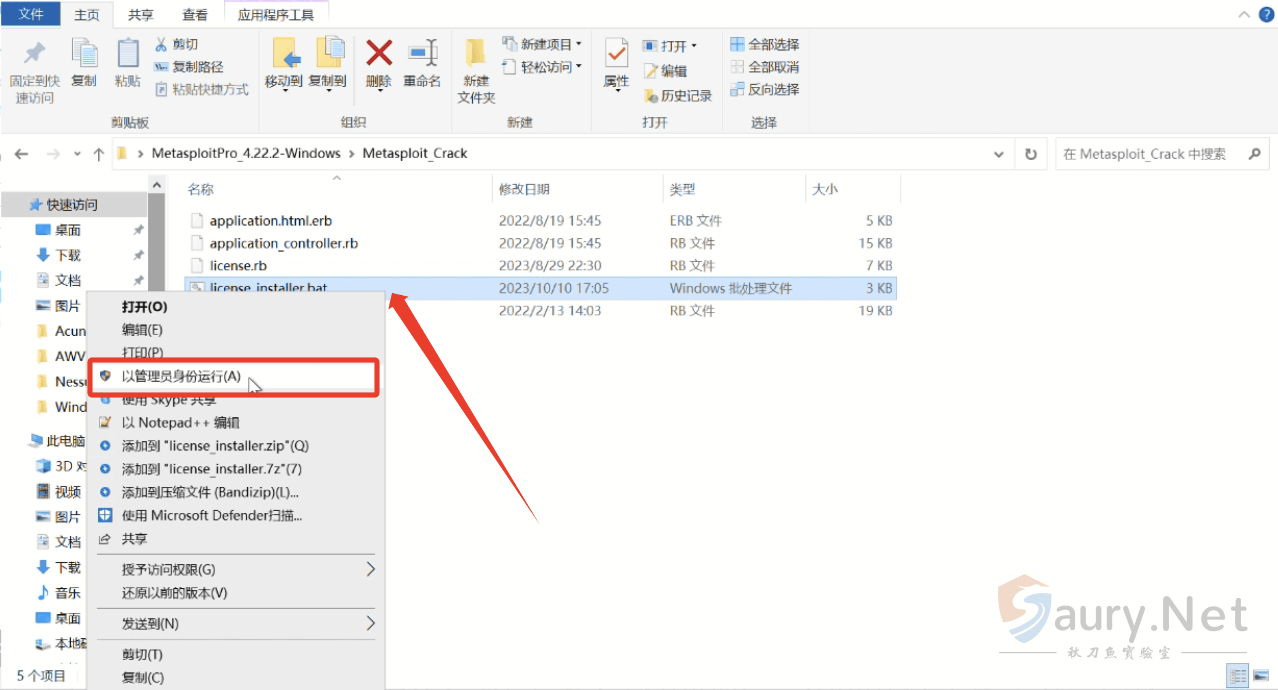1278x690 pixels.
Task: Choose Run as administrator (以管理员身份运行)
Action: pyautogui.click(x=181, y=376)
